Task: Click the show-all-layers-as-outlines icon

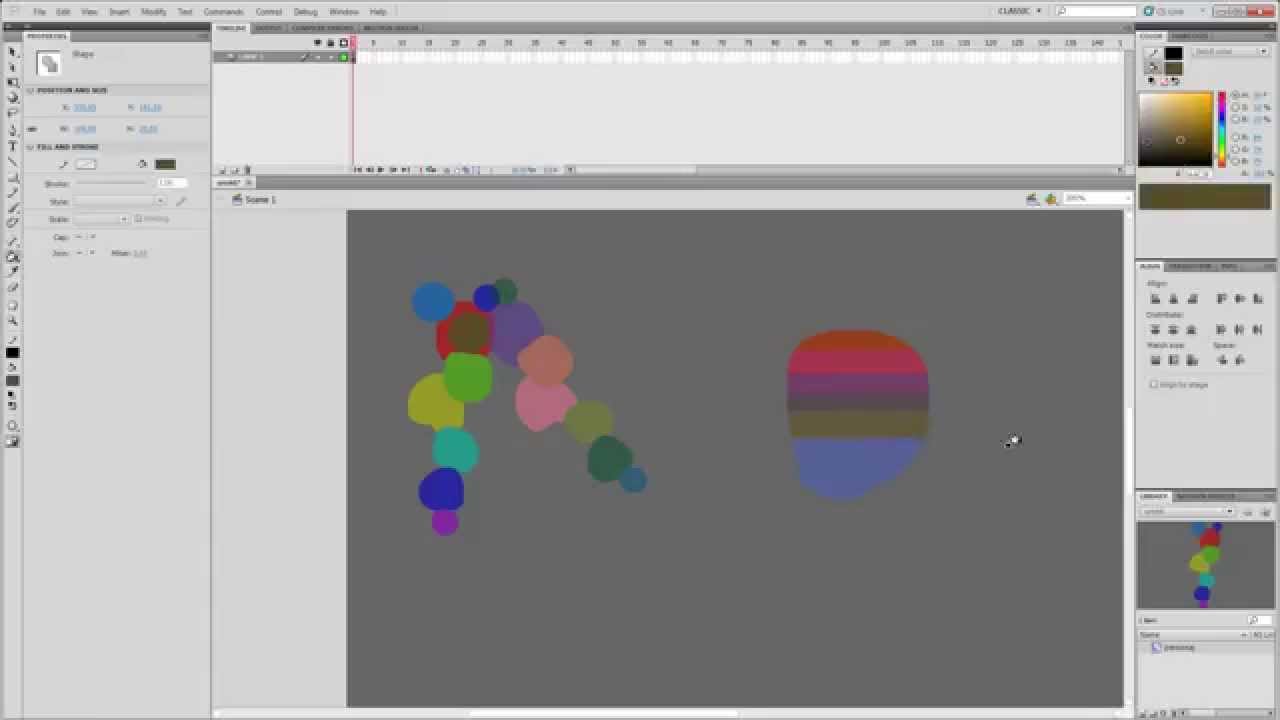Action: tap(344, 43)
